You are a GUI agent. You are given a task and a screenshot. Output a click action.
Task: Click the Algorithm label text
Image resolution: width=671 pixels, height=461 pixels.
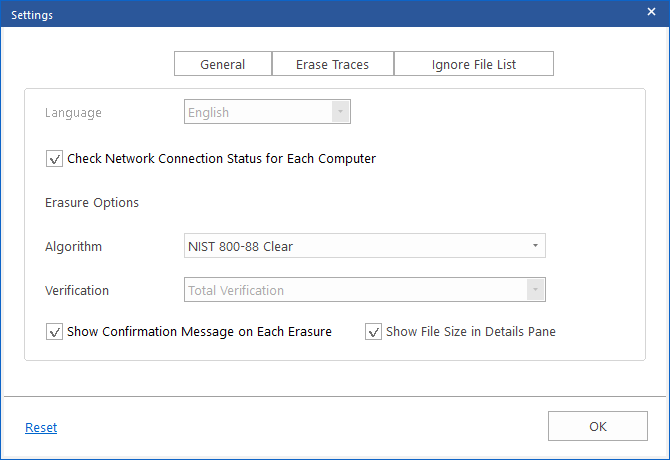[74, 247]
